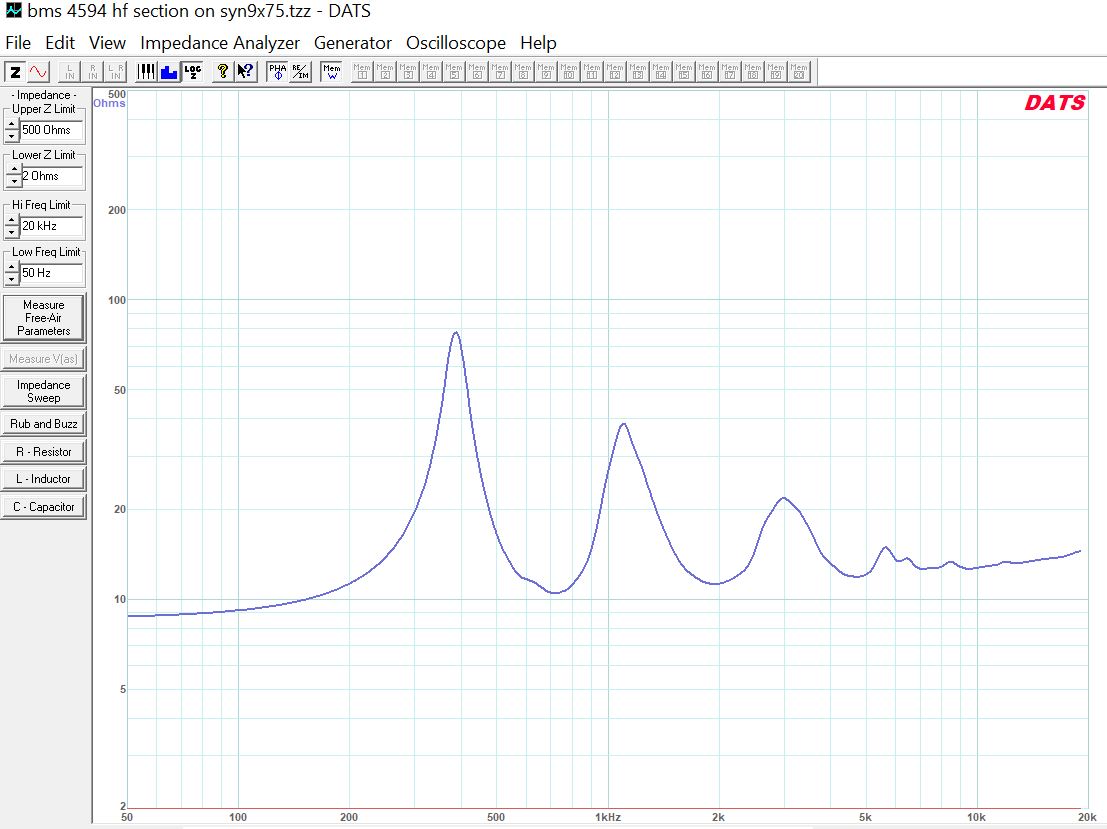1107x829 pixels.
Task: Click the Upper Z Limit 500 Ohms field
Action: [x=51, y=130]
